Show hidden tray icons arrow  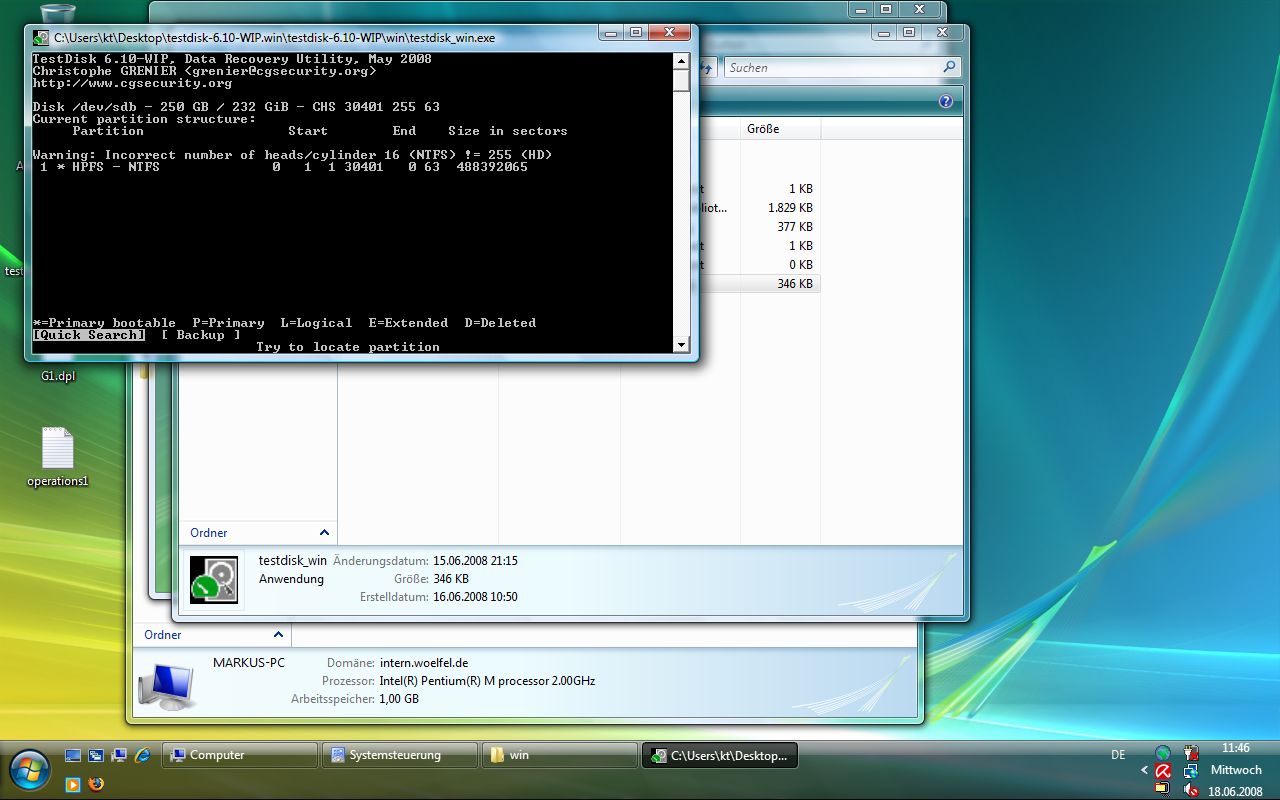pyautogui.click(x=1145, y=771)
